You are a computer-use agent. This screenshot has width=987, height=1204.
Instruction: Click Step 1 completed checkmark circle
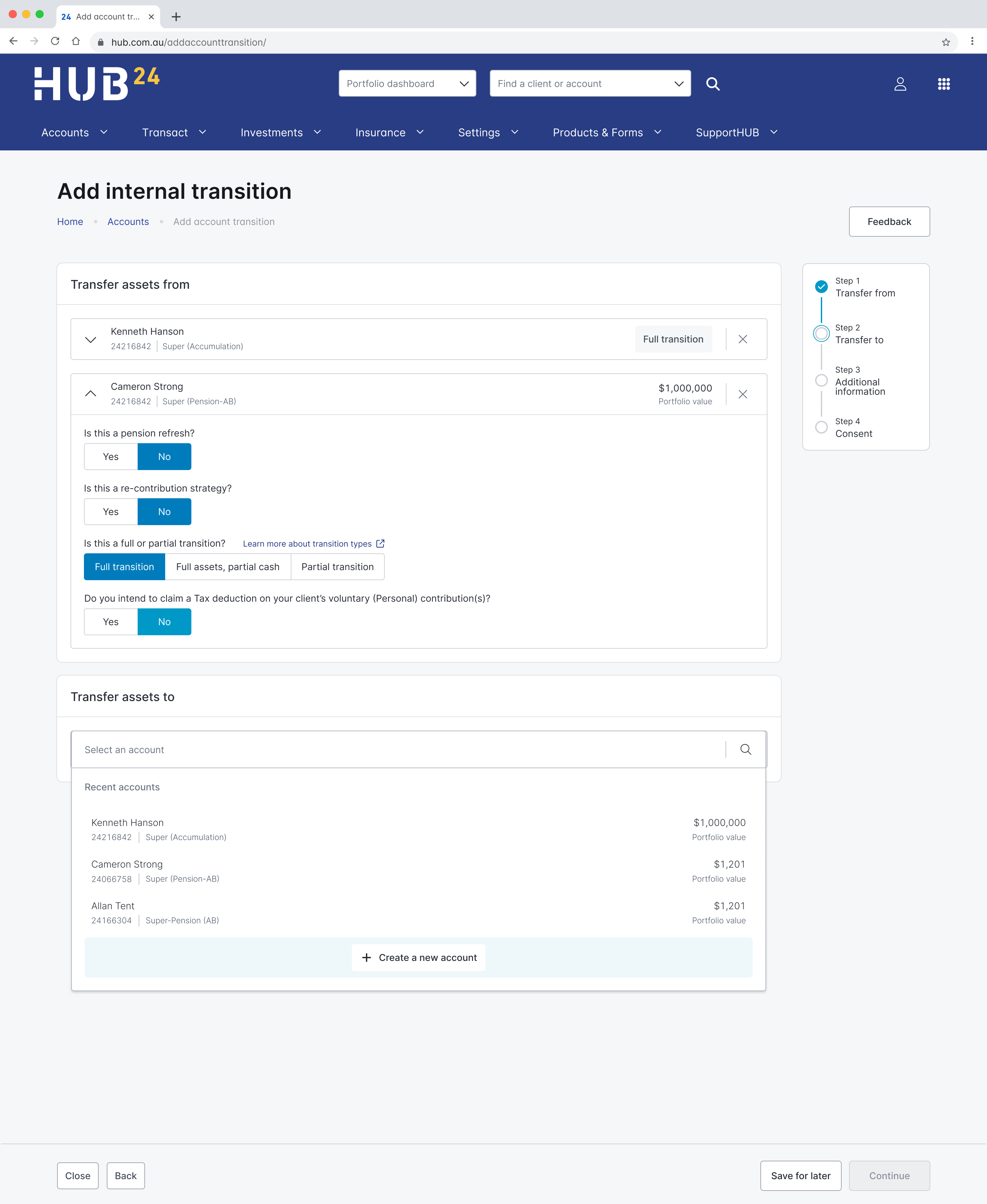point(821,286)
